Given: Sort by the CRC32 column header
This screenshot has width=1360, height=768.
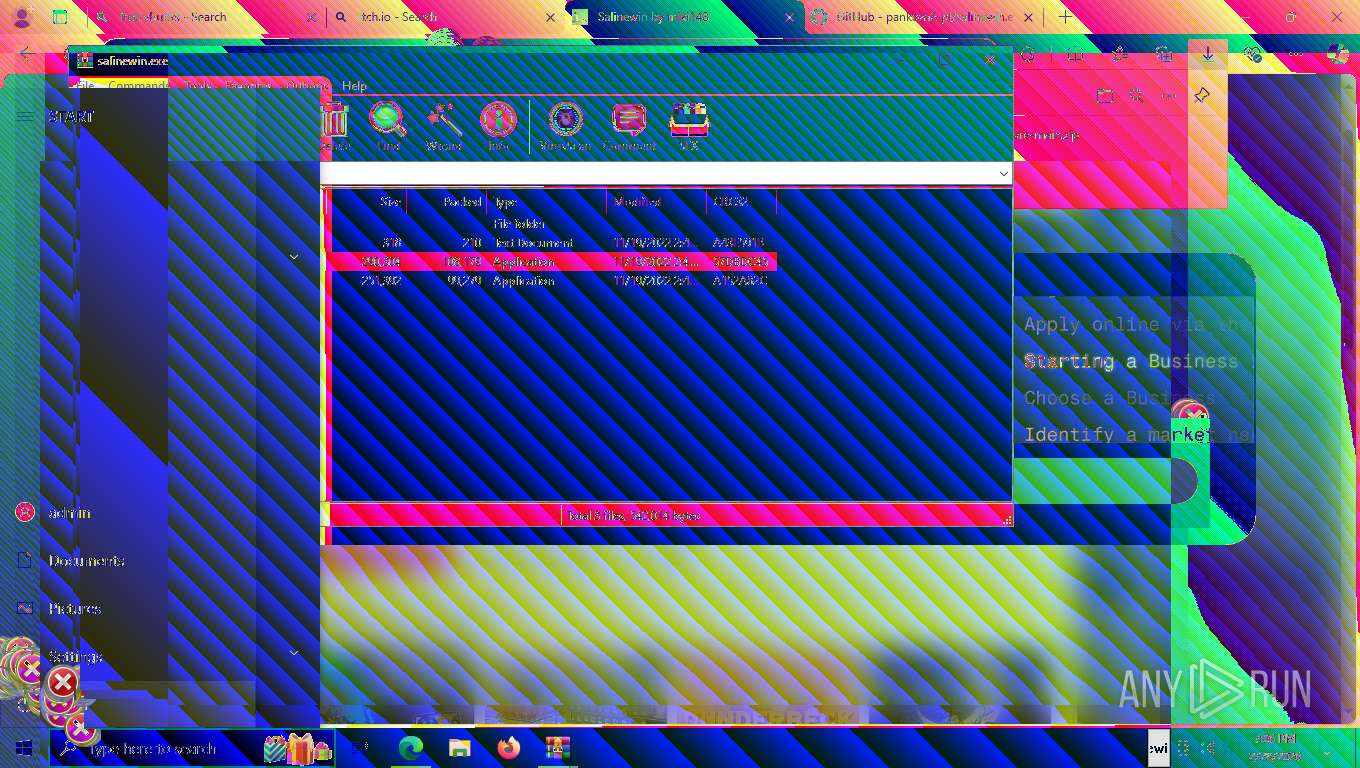Looking at the screenshot, I should click(x=742, y=202).
